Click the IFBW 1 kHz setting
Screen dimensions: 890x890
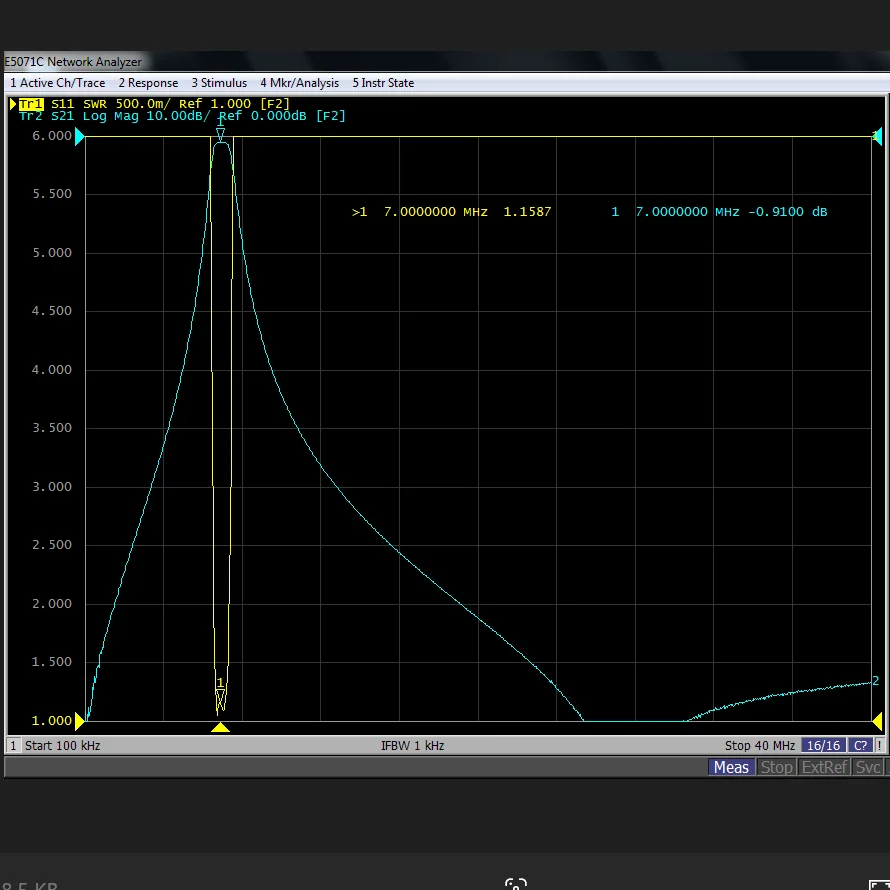pyautogui.click(x=412, y=746)
